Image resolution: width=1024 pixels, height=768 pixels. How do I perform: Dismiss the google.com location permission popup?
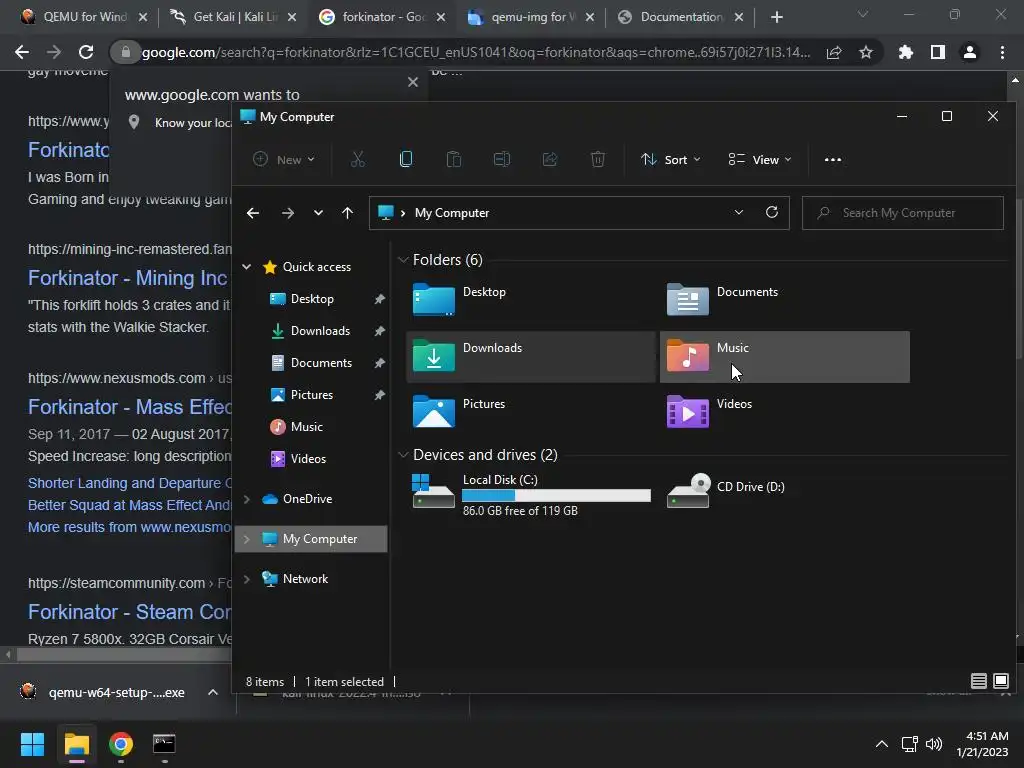tap(413, 82)
